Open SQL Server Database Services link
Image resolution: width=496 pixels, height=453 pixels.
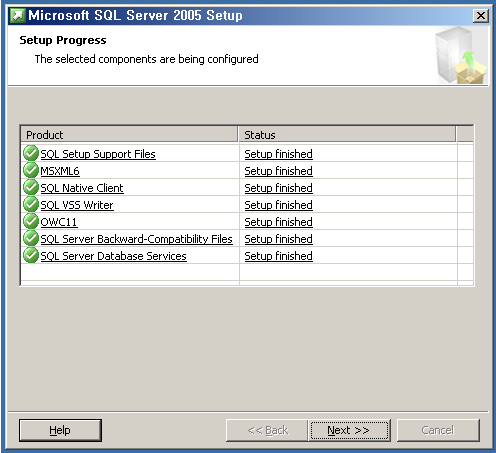(x=113, y=256)
